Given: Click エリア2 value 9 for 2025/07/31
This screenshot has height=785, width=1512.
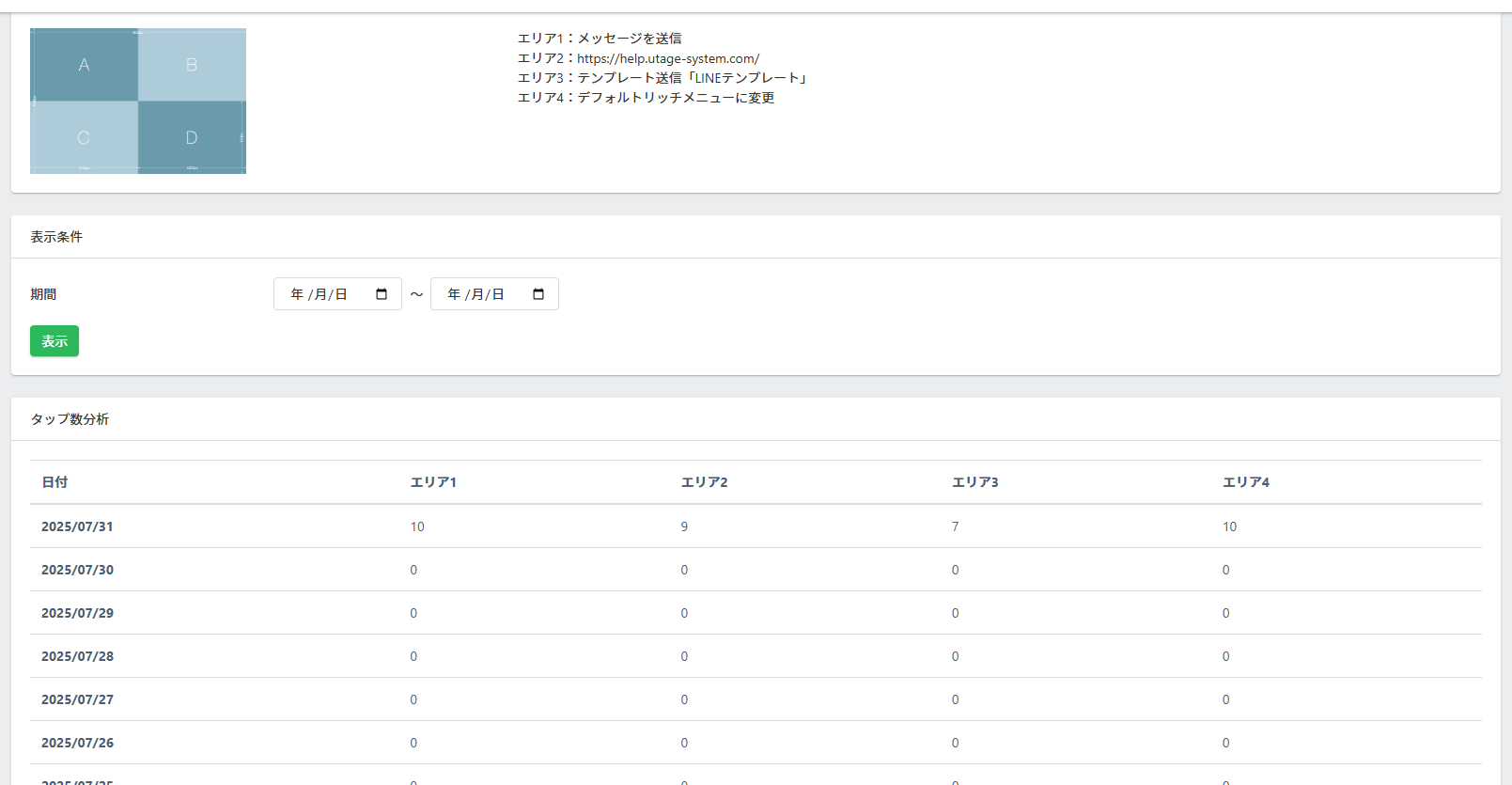Looking at the screenshot, I should (684, 526).
